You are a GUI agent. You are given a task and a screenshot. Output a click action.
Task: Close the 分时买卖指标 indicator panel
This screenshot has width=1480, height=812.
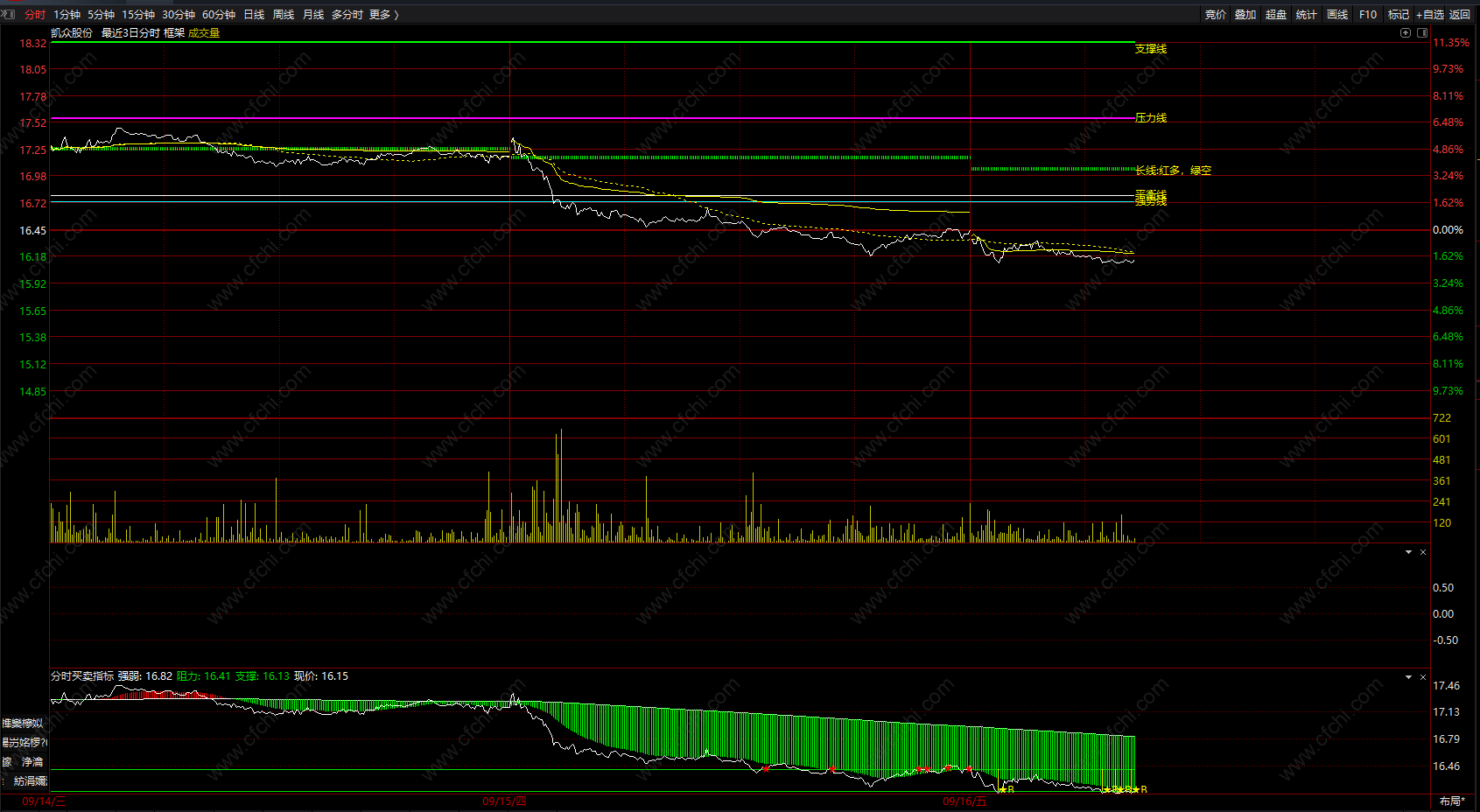click(x=1423, y=677)
